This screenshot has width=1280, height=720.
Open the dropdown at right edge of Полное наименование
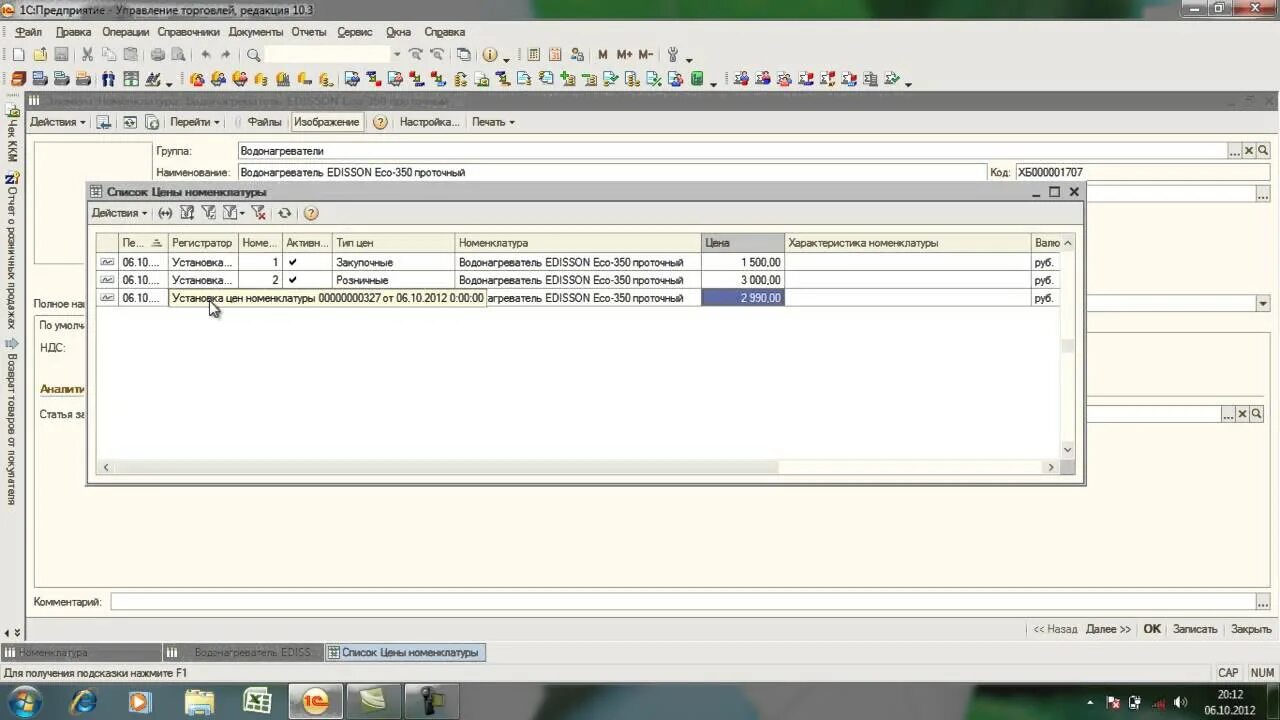pos(1263,303)
